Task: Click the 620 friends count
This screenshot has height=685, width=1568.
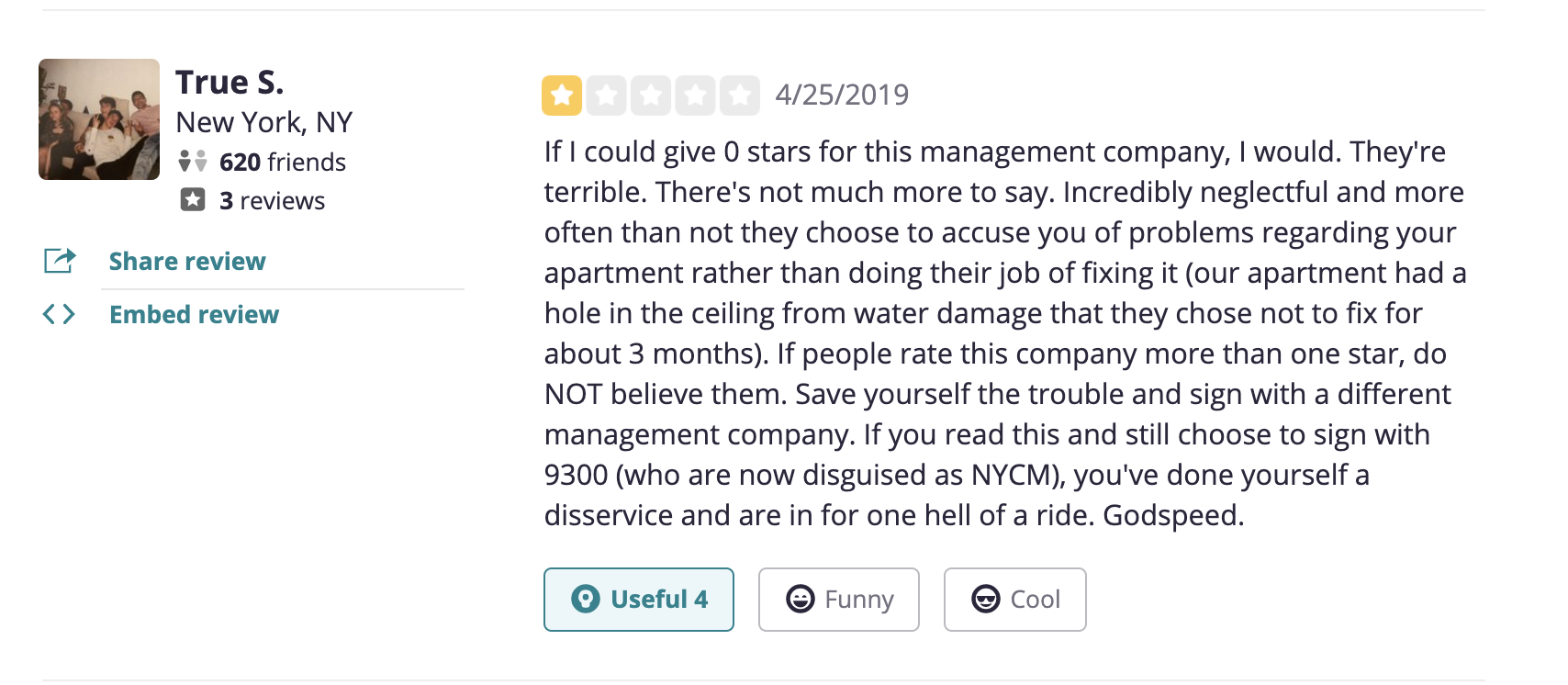Action: (x=283, y=163)
